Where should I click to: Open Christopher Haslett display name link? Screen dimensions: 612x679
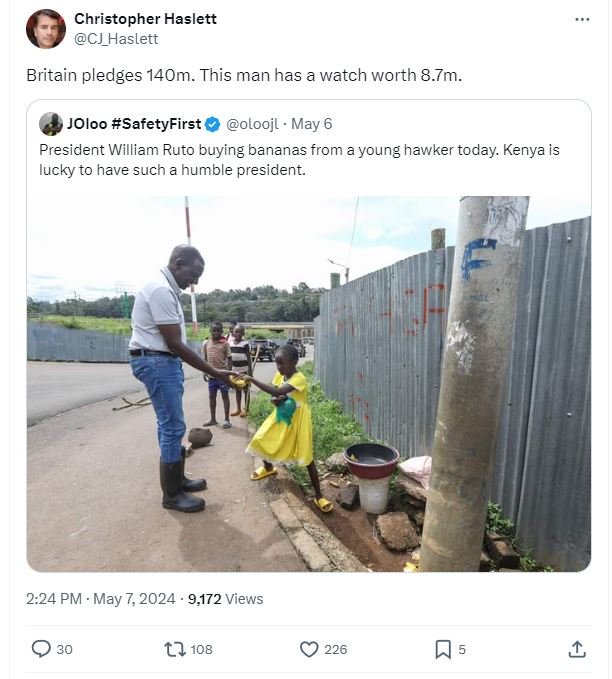145,19
